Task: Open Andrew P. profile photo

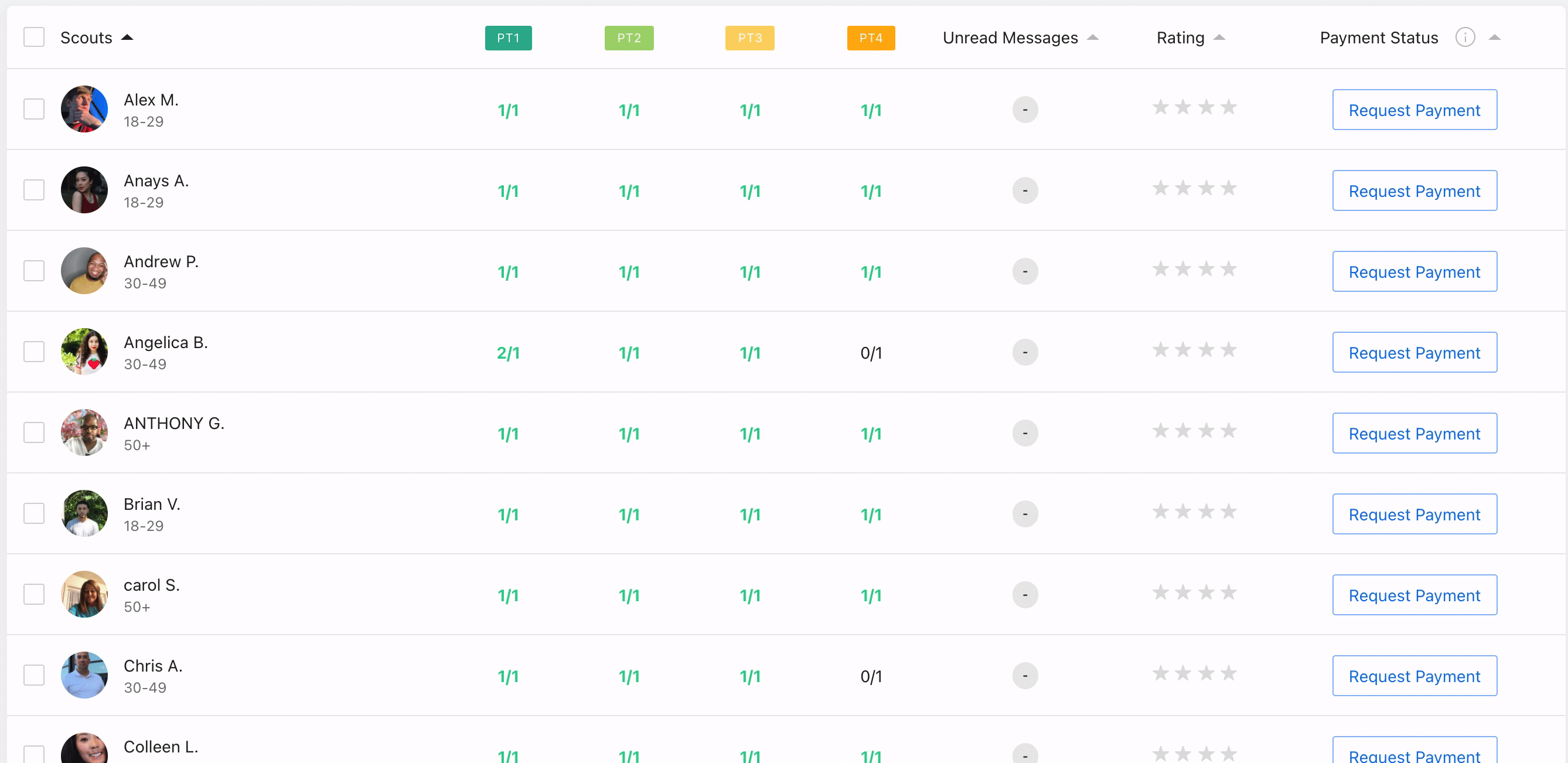Action: [84, 271]
